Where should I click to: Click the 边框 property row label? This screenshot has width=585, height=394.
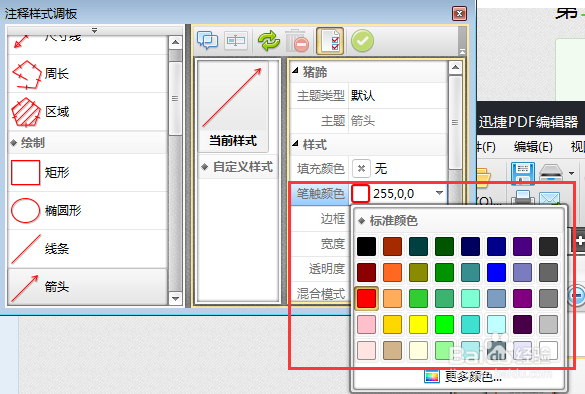(333, 219)
